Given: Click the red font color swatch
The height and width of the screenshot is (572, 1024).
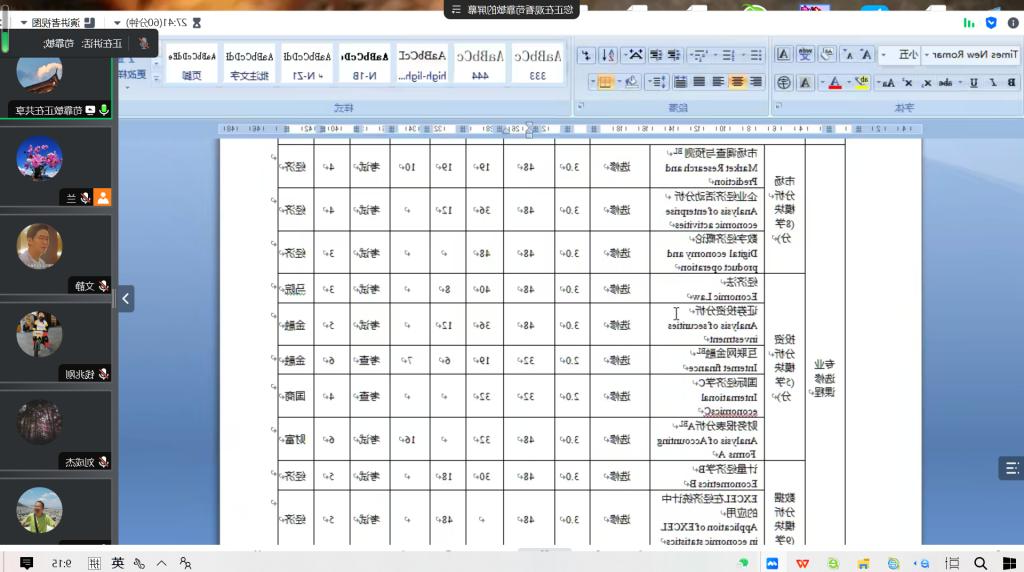Looking at the screenshot, I should (834, 83).
